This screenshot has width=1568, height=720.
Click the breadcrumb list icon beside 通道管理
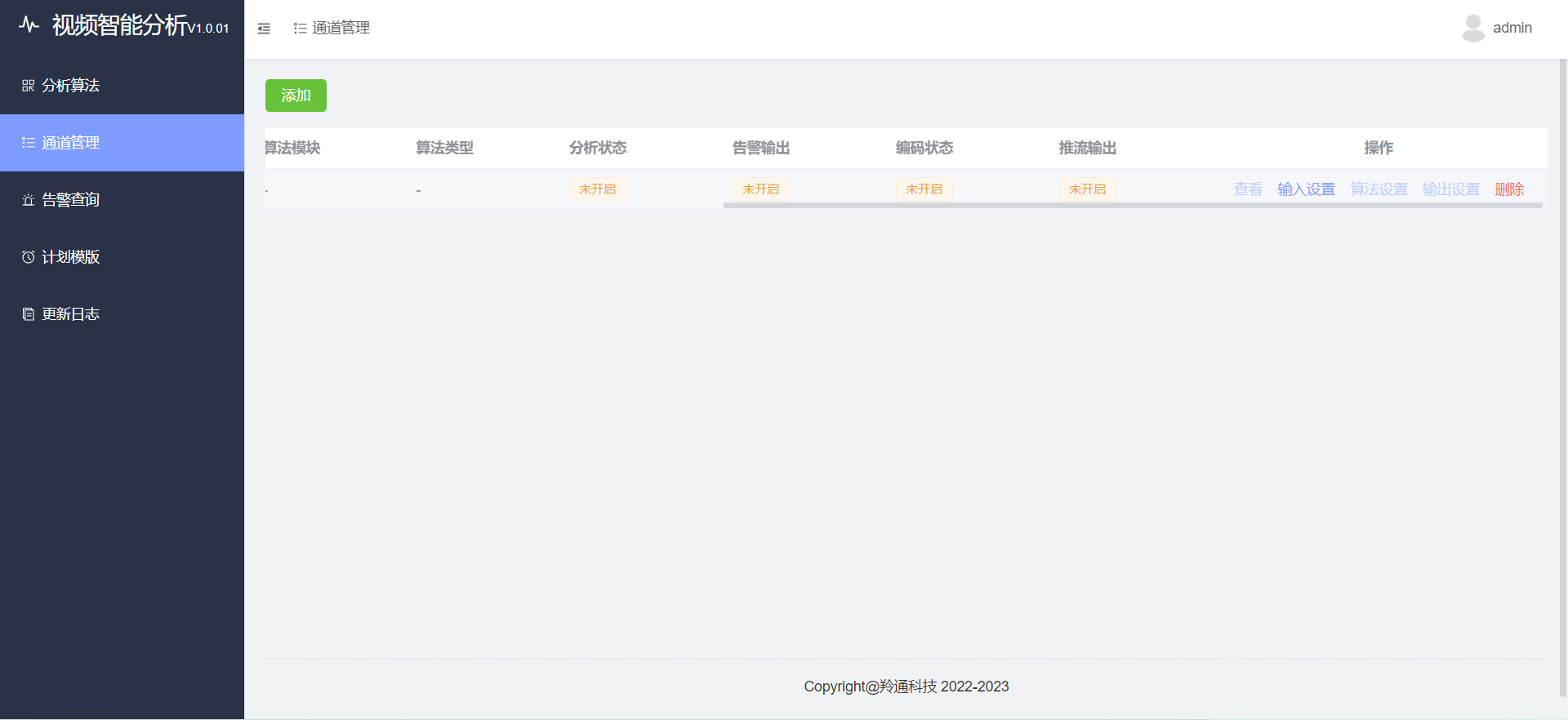pos(301,29)
